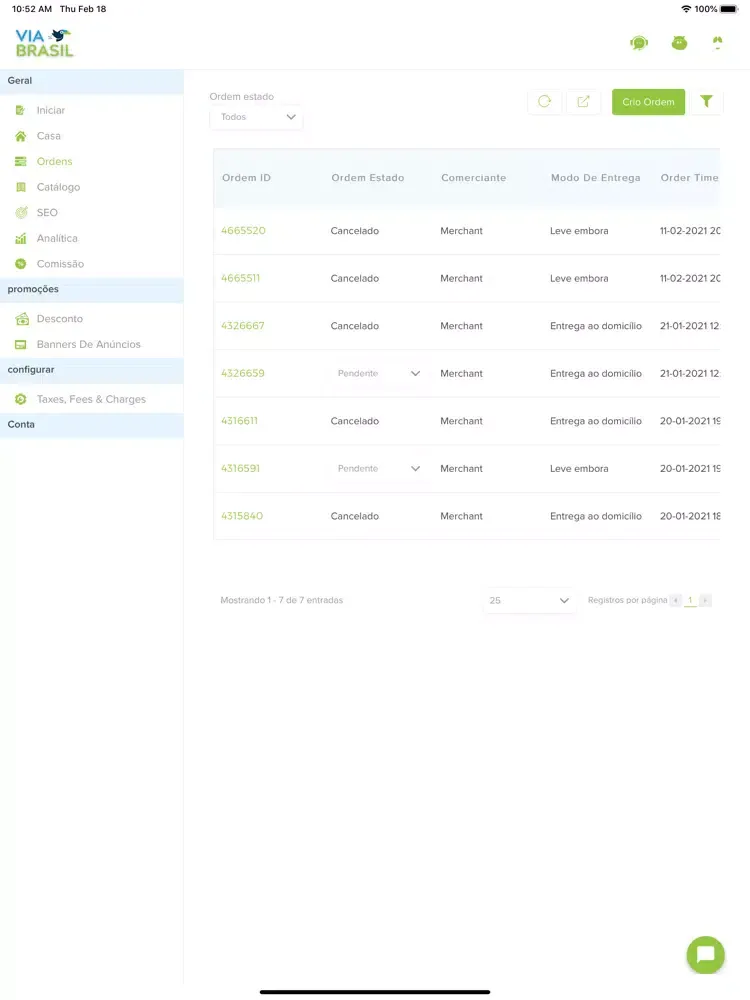Viewport: 750px width, 1000px height.
Task: Click the Ordens list icon
Action: (20, 161)
